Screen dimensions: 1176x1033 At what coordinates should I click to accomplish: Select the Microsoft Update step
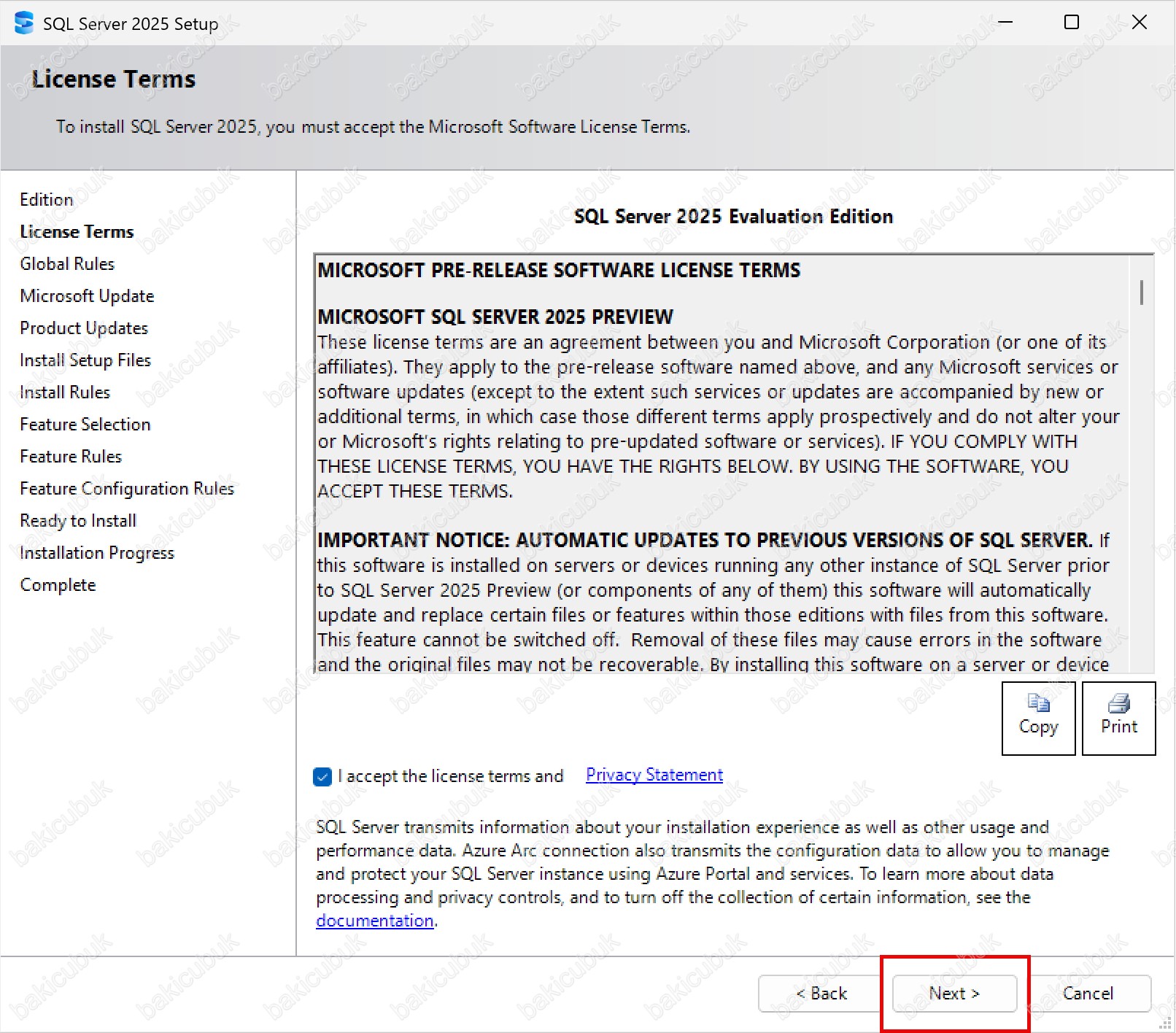87,296
